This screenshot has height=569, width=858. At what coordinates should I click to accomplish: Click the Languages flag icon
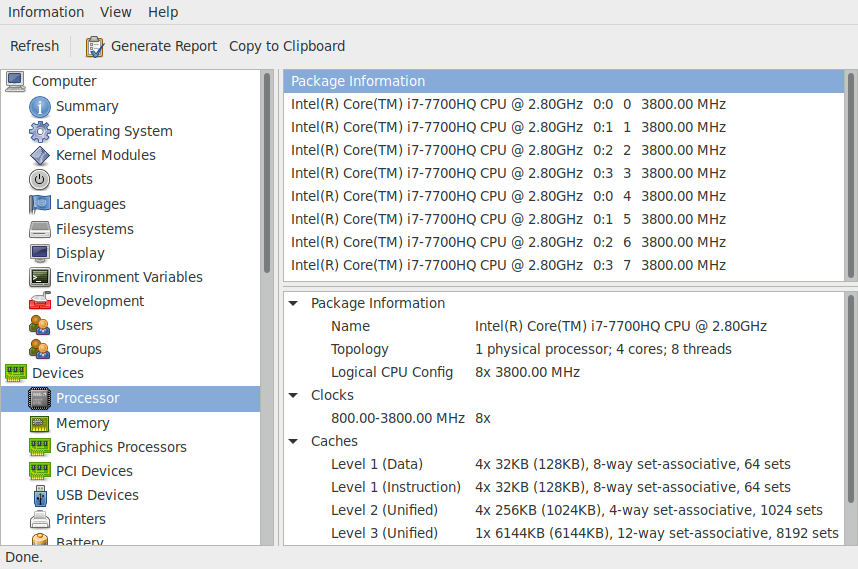[x=39, y=204]
